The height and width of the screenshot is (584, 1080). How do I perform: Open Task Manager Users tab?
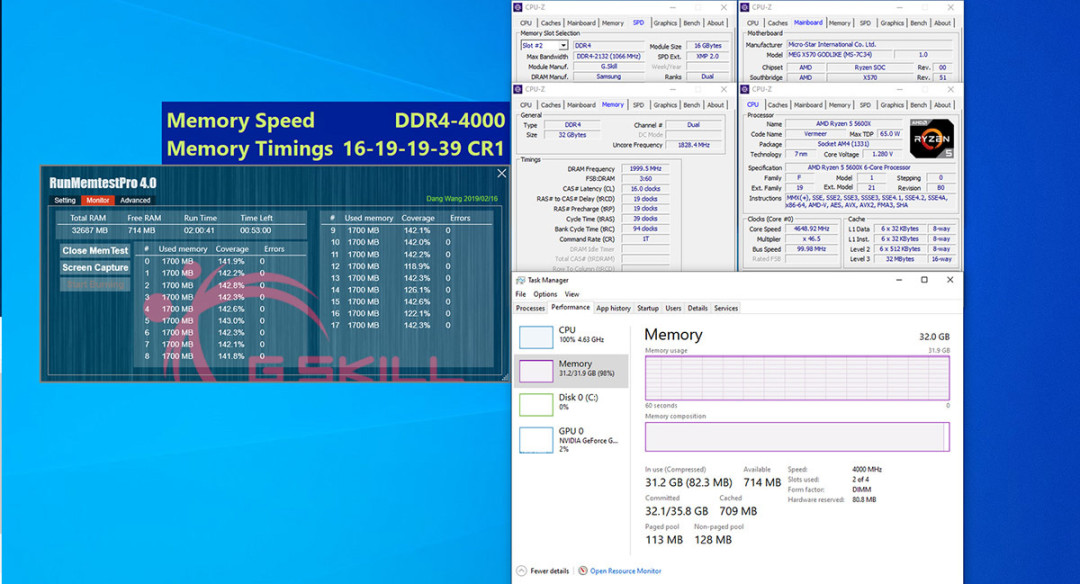point(673,309)
